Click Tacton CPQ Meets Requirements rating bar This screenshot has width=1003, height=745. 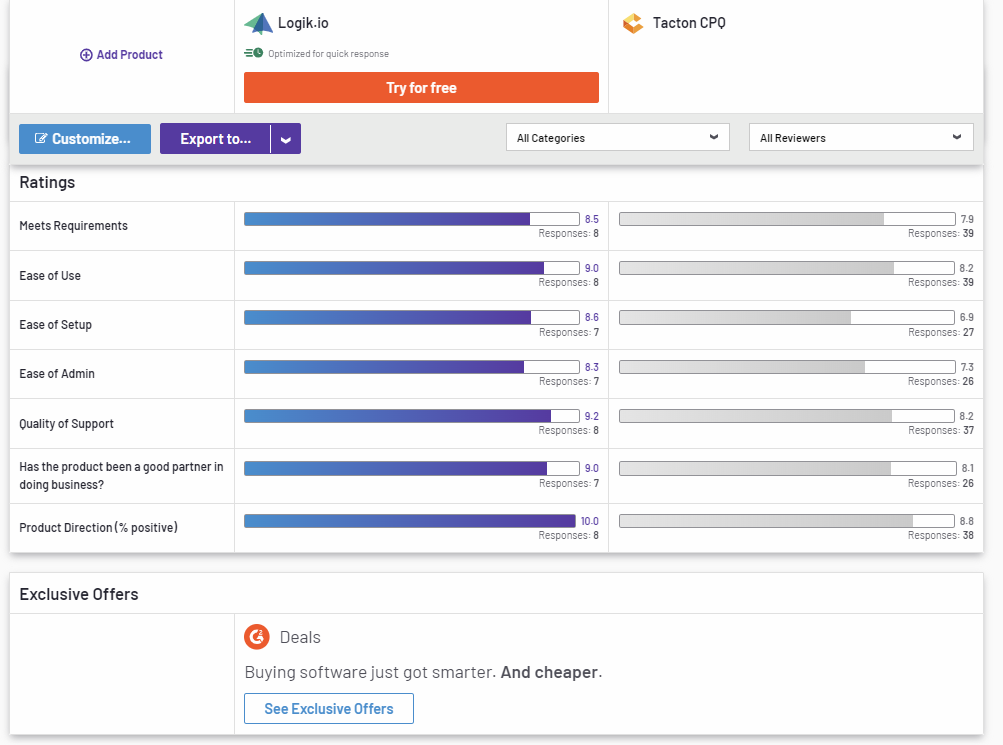tap(787, 219)
